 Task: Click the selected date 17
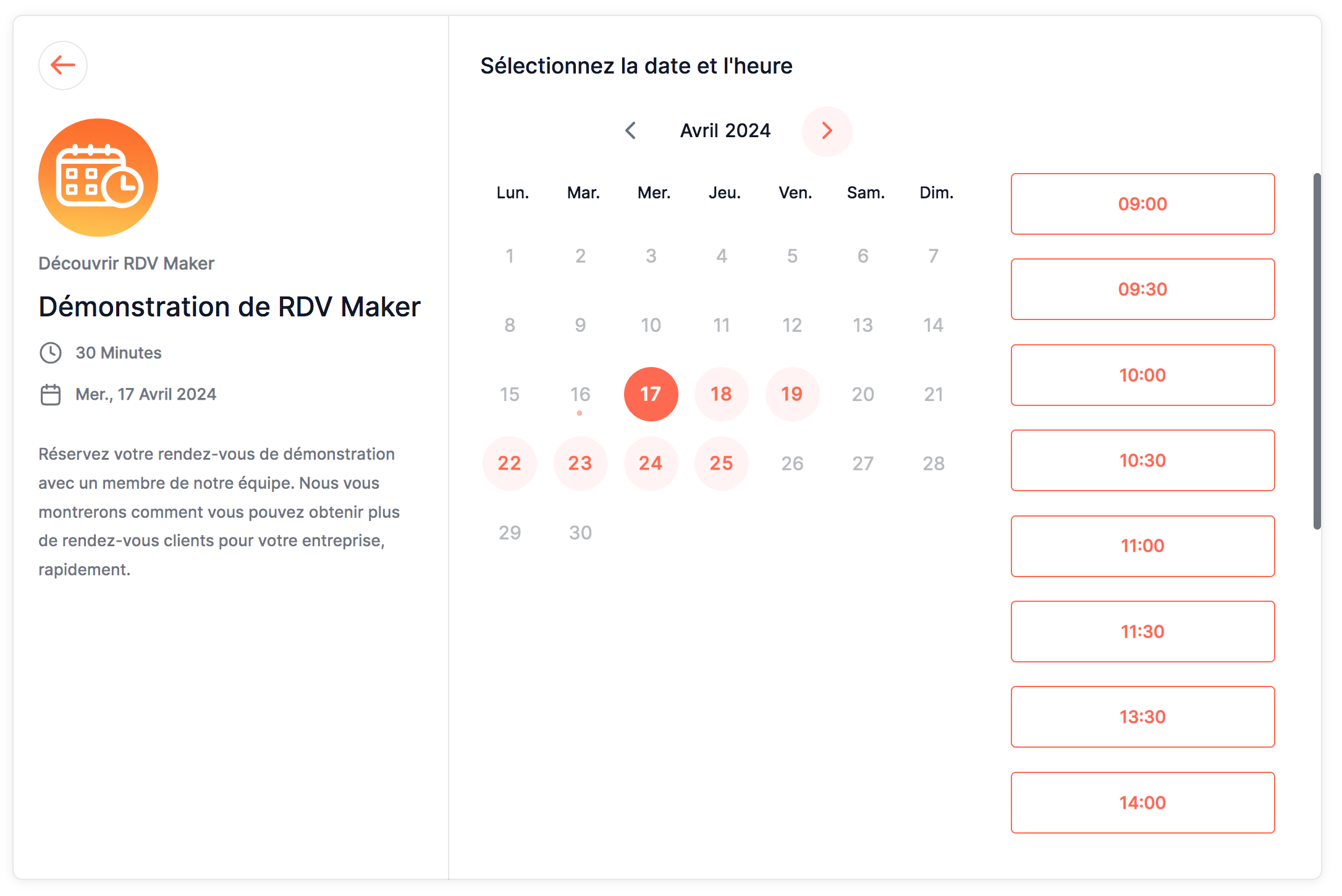tap(651, 394)
